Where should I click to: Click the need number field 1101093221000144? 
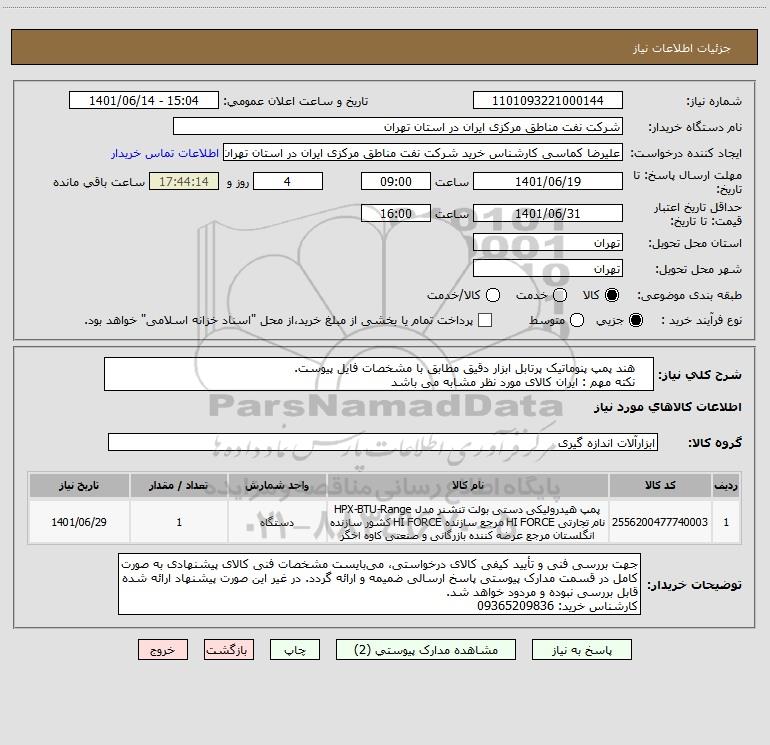click(x=548, y=101)
